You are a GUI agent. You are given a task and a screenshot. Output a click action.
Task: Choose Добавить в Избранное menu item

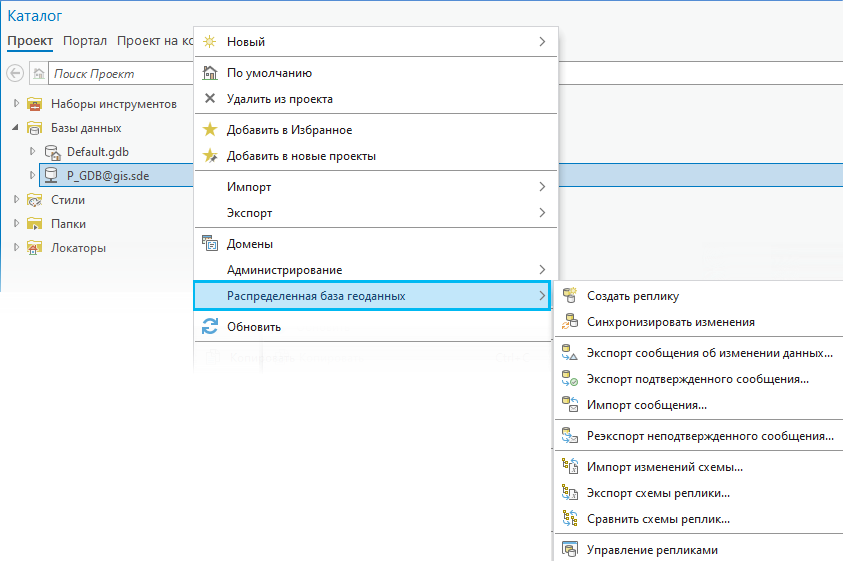coord(376,130)
